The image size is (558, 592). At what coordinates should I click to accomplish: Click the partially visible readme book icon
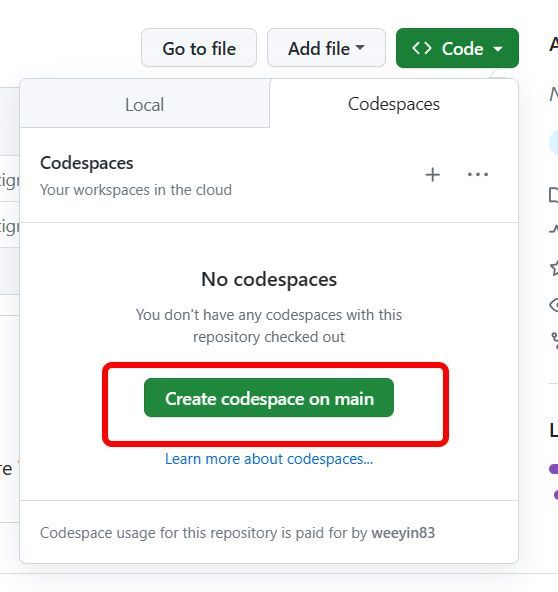point(554,195)
